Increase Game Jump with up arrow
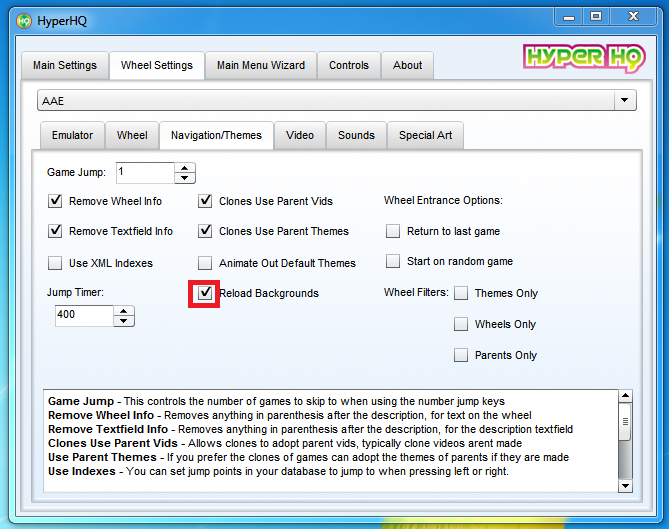 coord(185,168)
